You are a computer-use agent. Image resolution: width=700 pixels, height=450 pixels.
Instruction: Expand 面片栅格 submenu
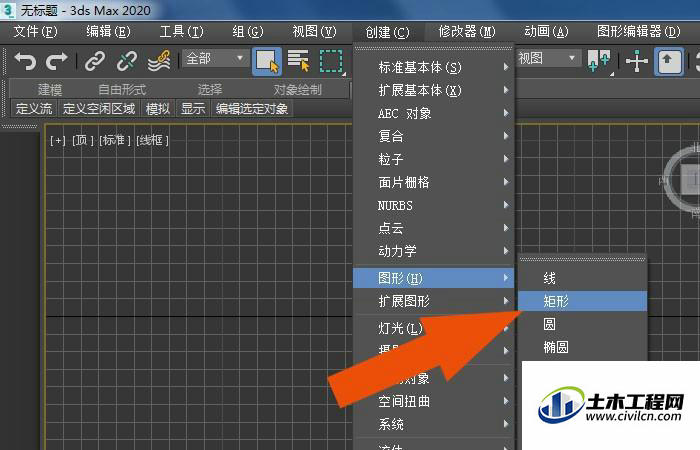click(433, 182)
